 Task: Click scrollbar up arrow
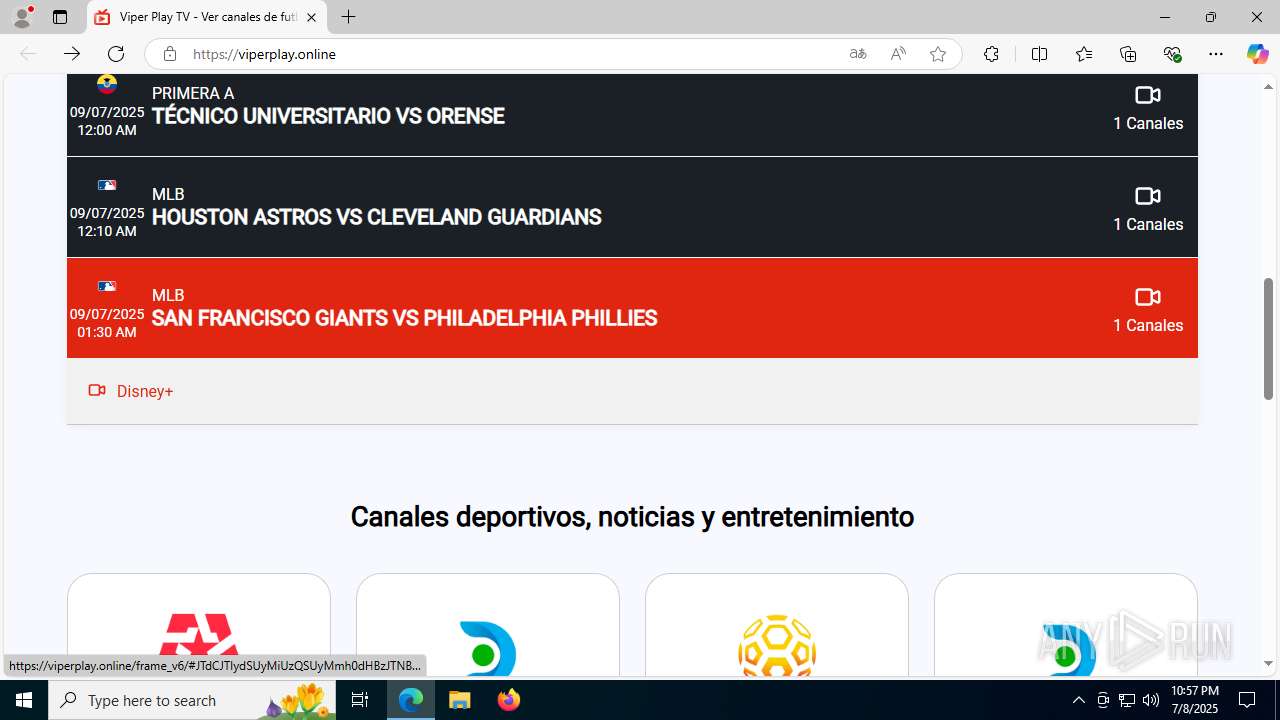1269,87
